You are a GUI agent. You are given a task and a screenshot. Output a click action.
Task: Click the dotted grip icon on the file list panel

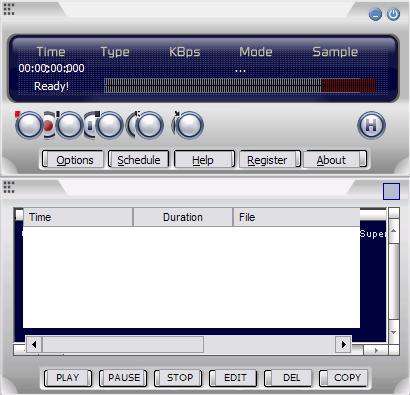pyautogui.click(x=9, y=187)
